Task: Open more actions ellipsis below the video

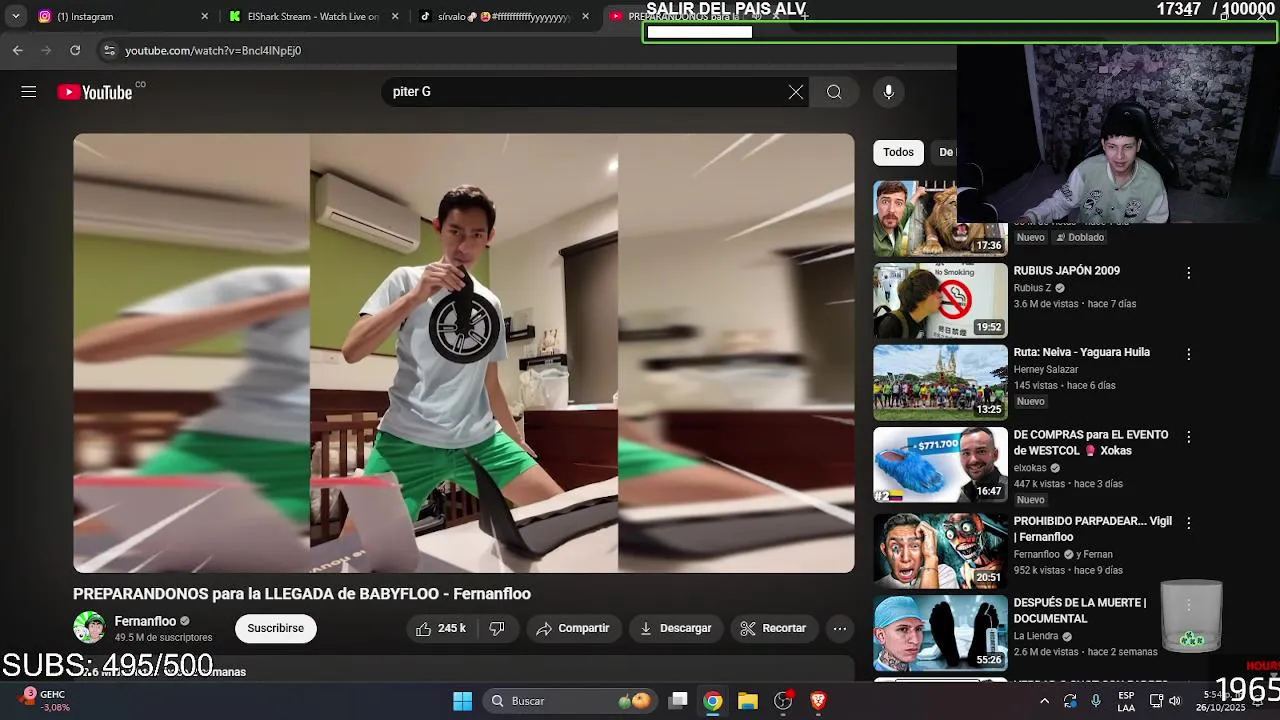Action: [x=840, y=628]
